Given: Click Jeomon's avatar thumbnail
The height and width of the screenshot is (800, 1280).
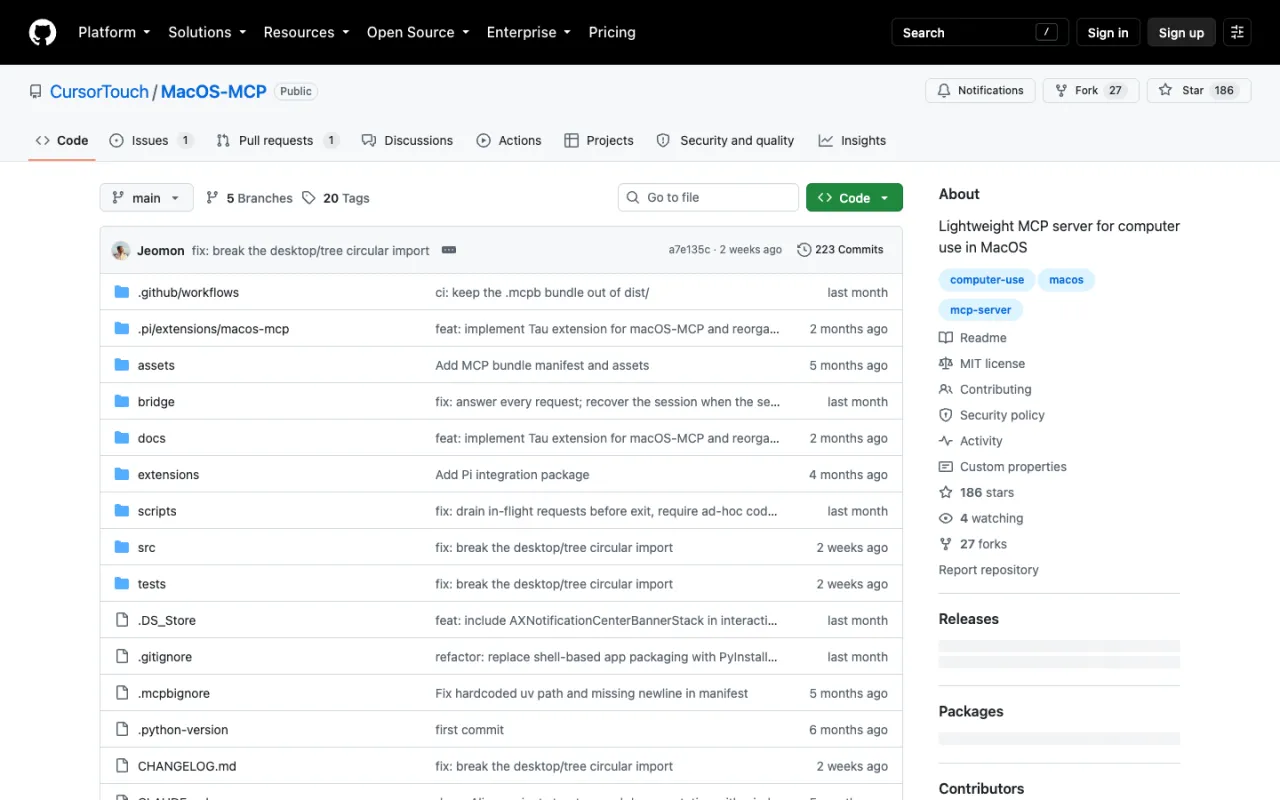Looking at the screenshot, I should 121,250.
